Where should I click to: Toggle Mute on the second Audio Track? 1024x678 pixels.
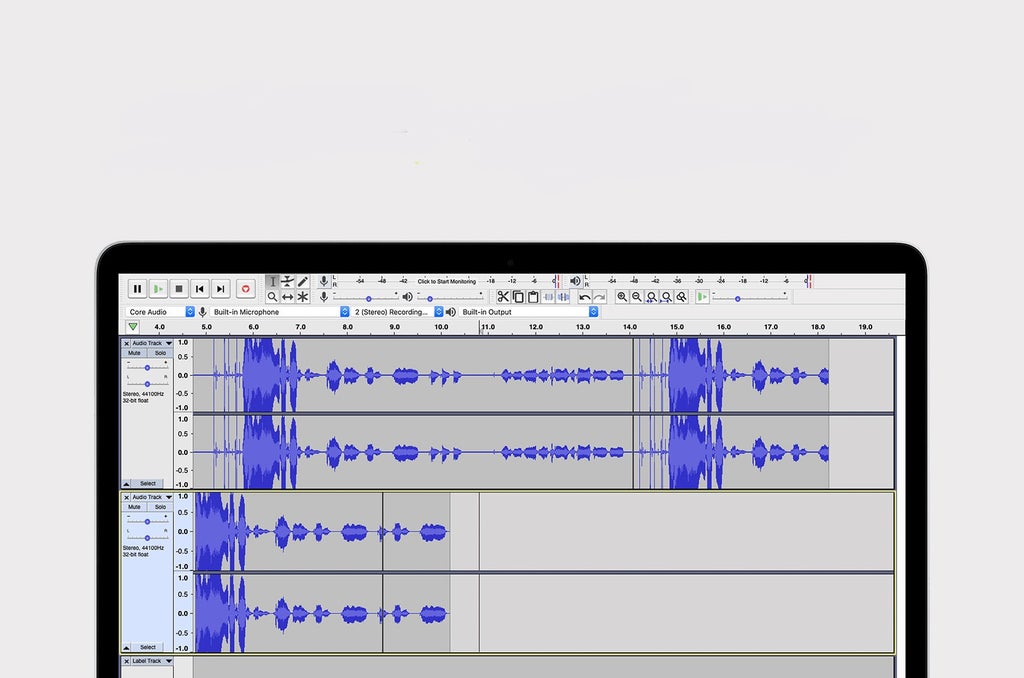(134, 507)
